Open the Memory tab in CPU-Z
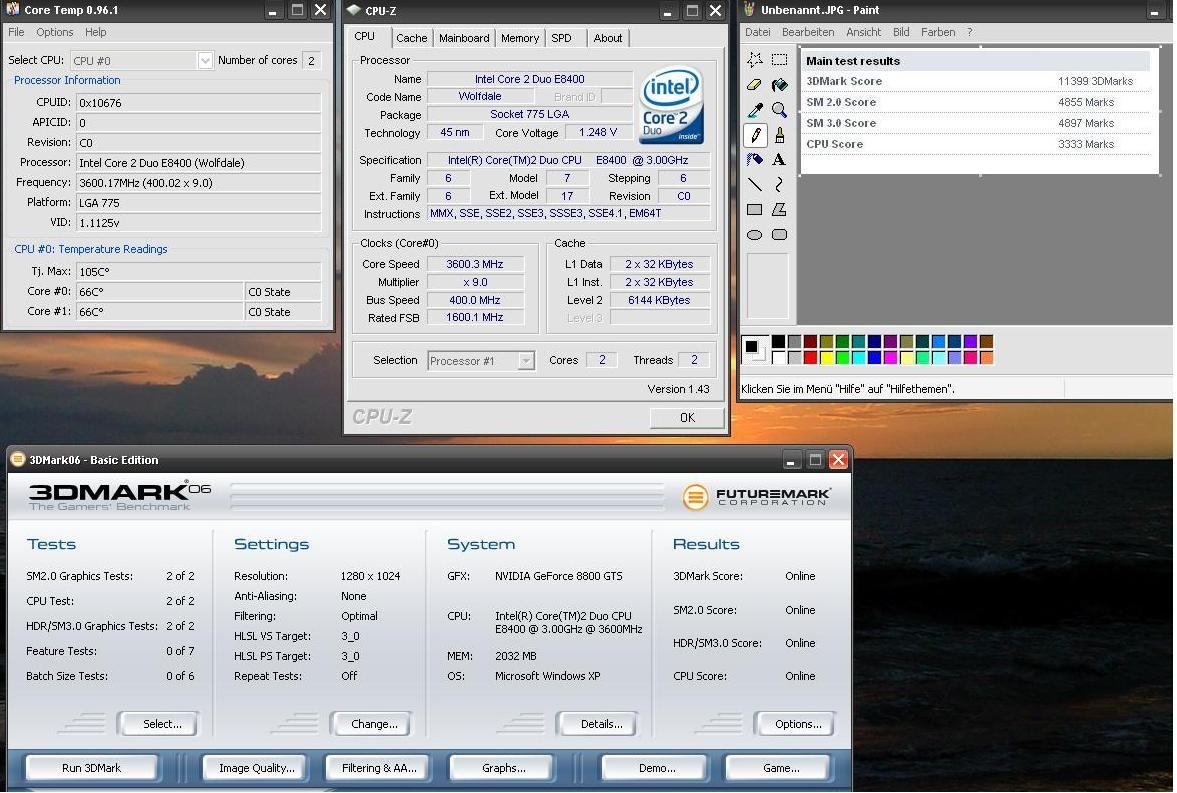Screen dimensions: 1177x793 (x=519, y=38)
